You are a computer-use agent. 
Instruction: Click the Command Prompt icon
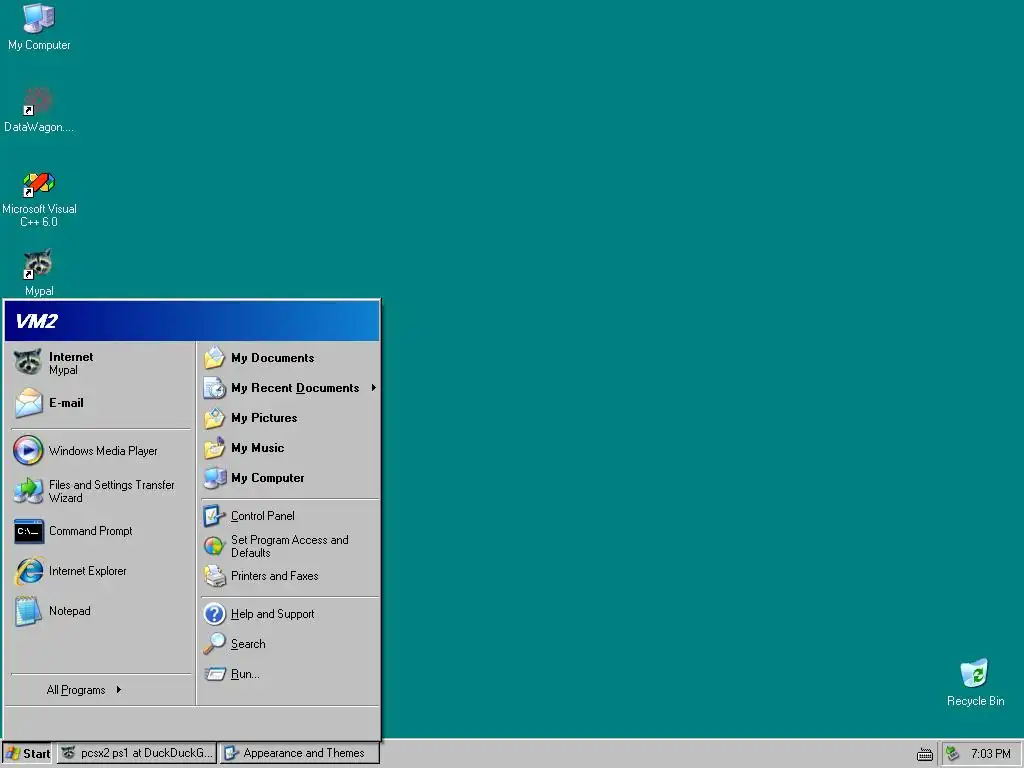(29, 531)
